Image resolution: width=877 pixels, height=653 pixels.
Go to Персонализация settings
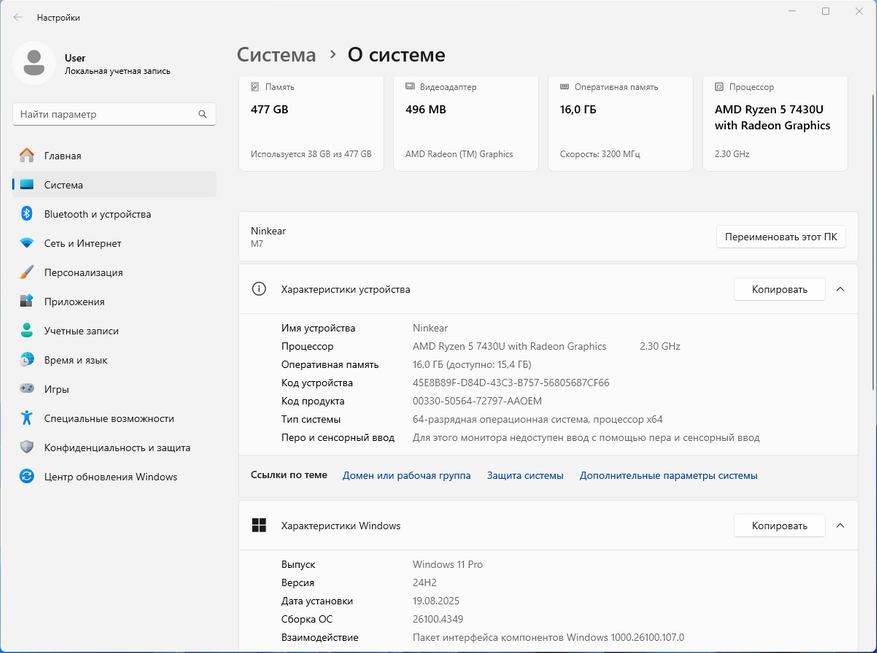coord(83,272)
